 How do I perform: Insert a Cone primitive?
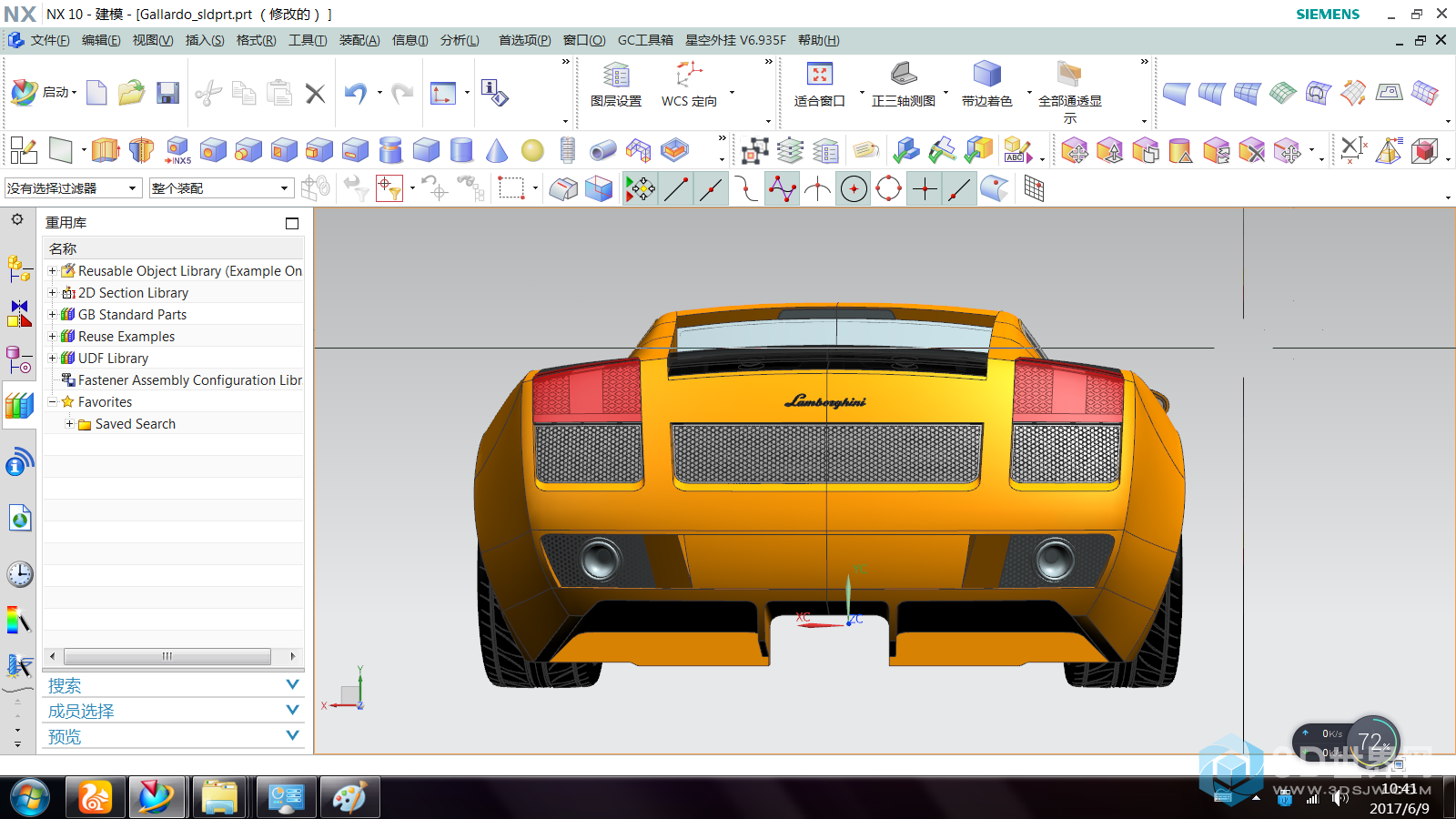(x=497, y=150)
